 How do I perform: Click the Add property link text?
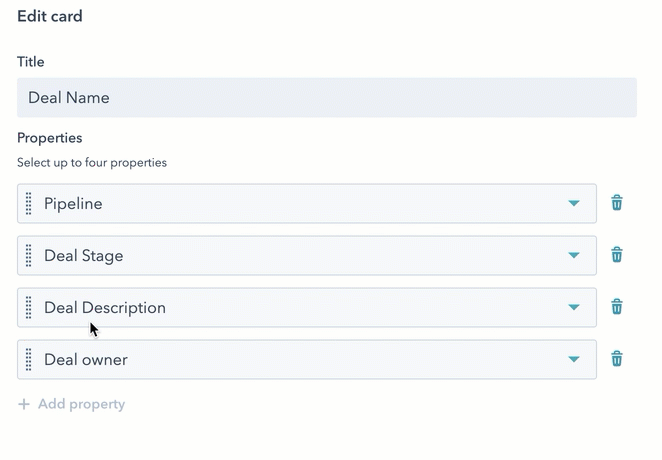click(x=81, y=404)
